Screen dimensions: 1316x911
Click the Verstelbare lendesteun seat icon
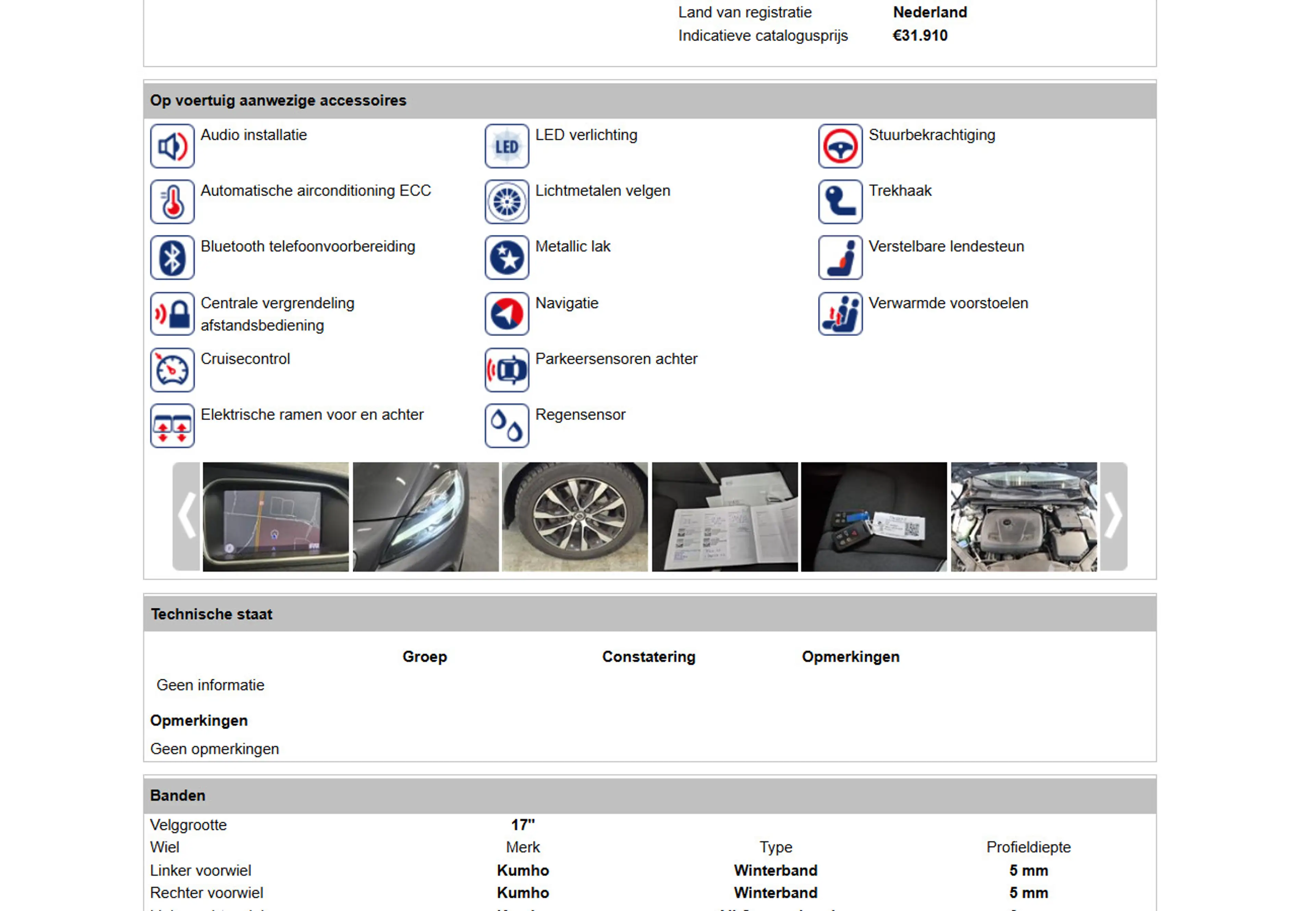point(840,258)
